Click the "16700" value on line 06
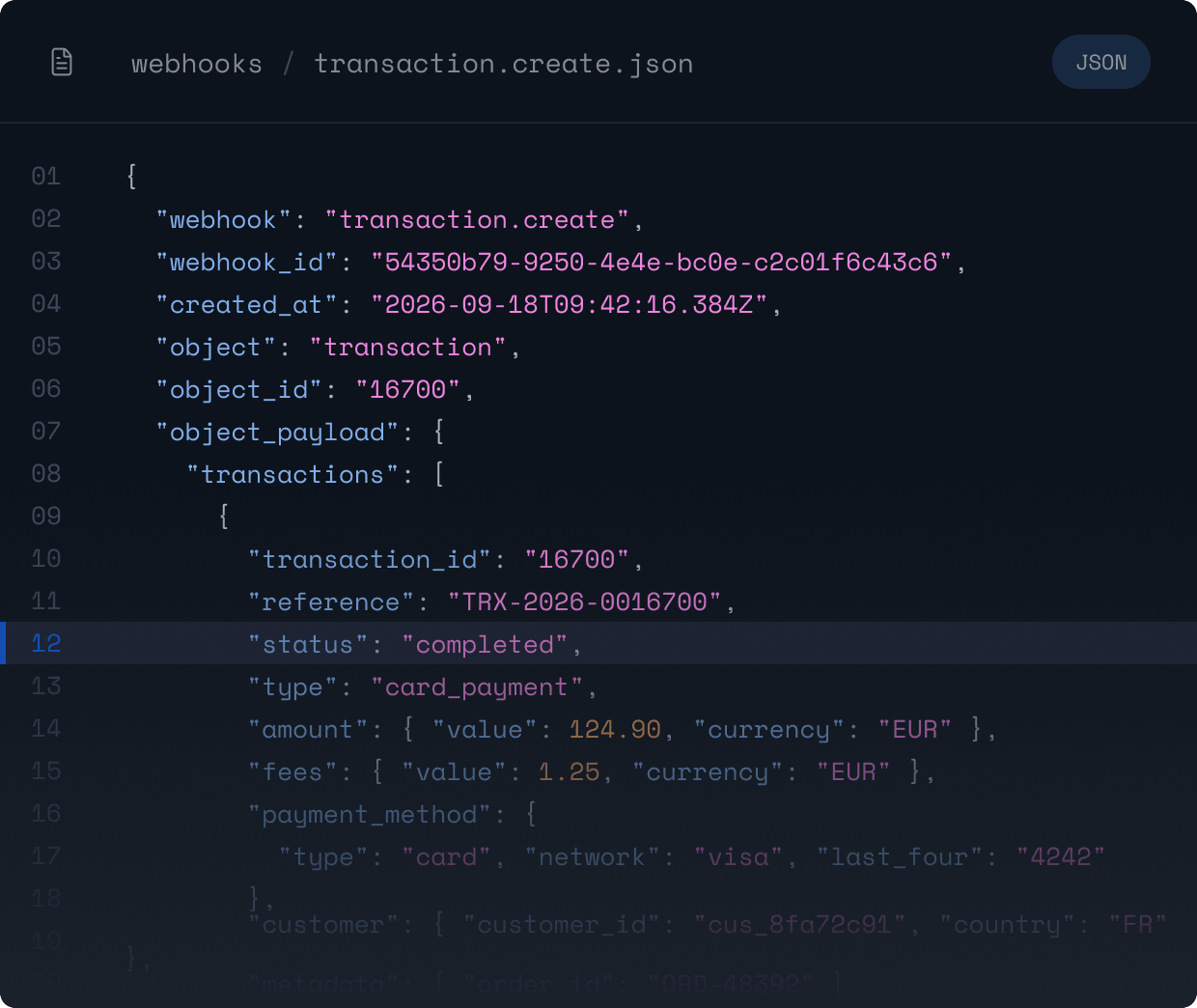1197x1008 pixels. point(408,390)
